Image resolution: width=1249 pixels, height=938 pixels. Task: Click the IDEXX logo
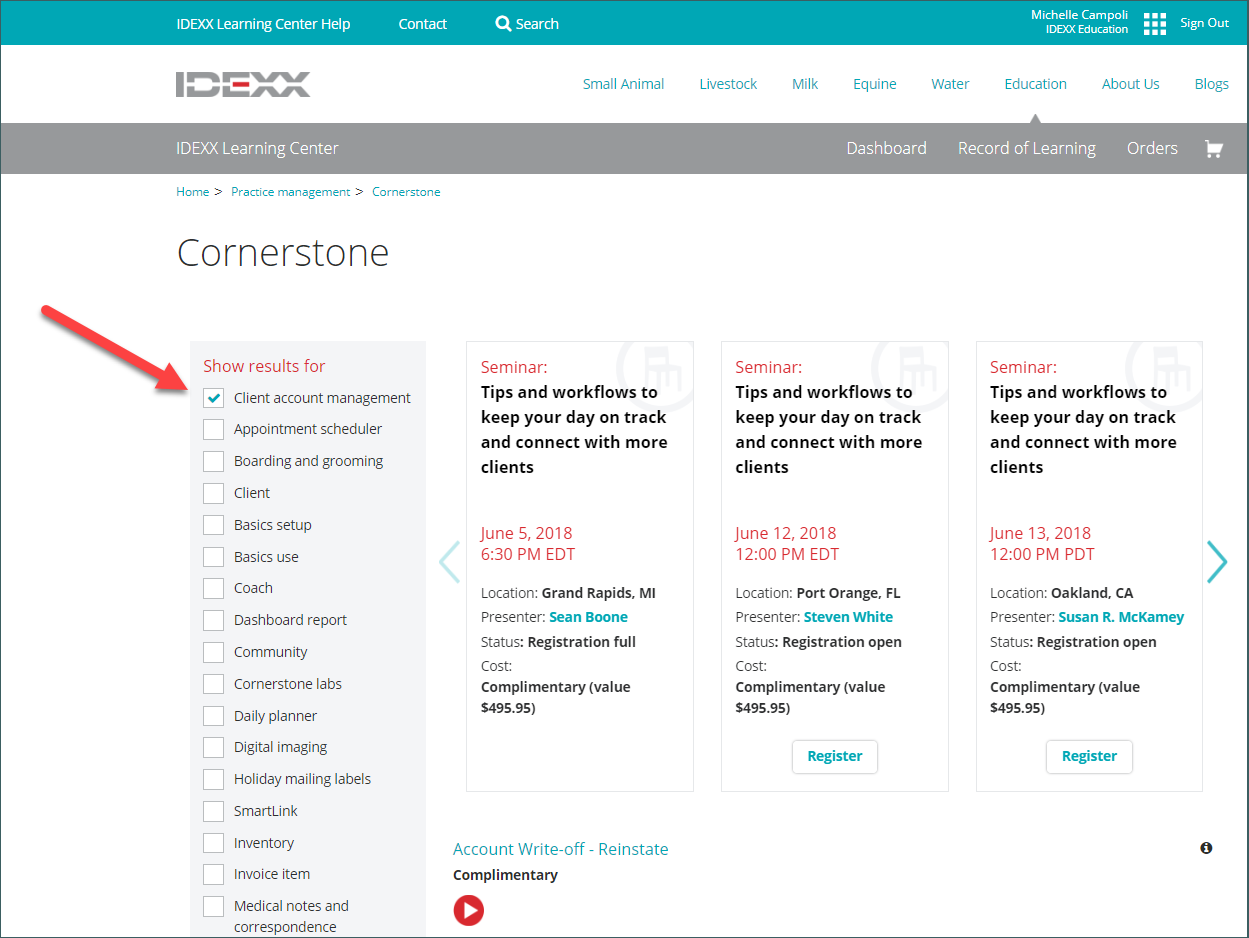tap(243, 84)
